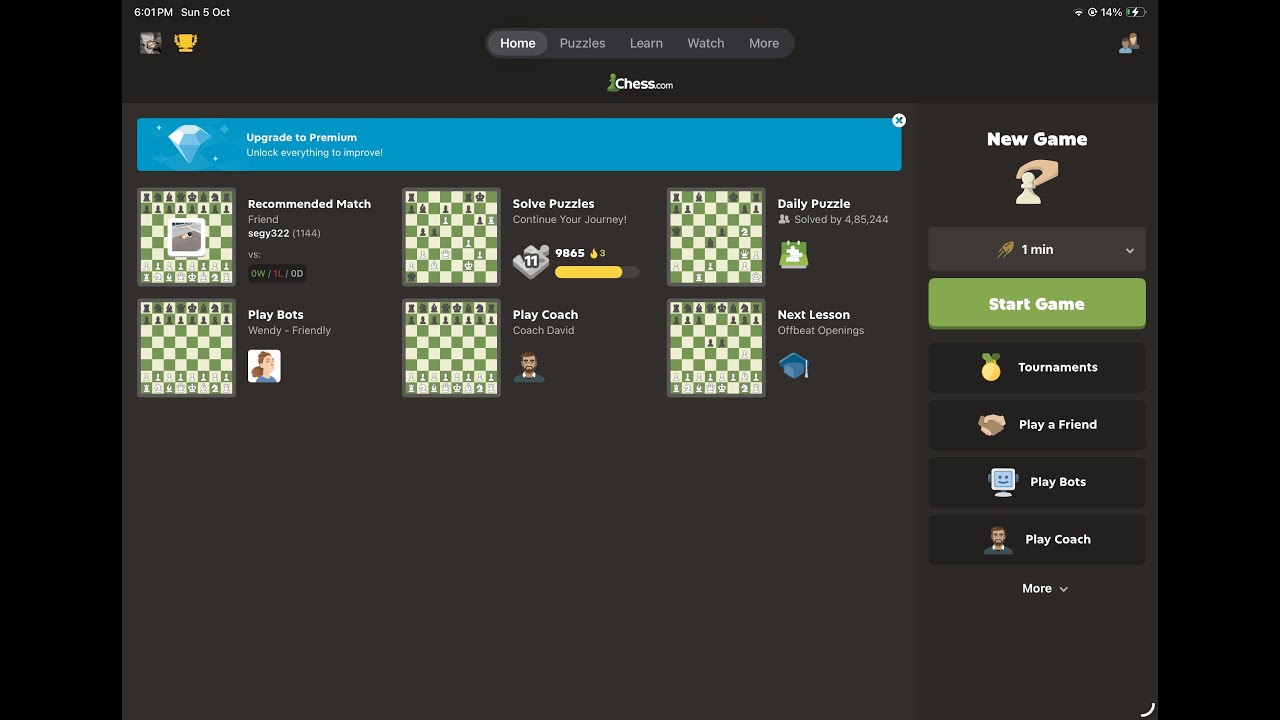Image resolution: width=1280 pixels, height=720 pixels.
Task: Click the coach face icon in the sidebar
Action: [x=998, y=540]
